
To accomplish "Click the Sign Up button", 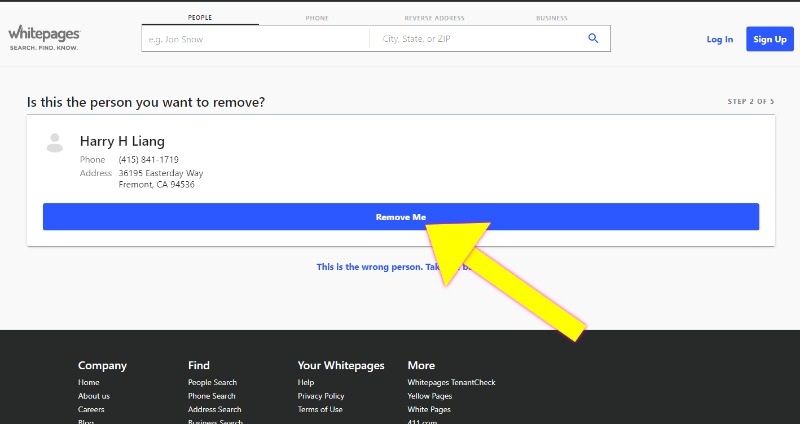I will pos(769,39).
